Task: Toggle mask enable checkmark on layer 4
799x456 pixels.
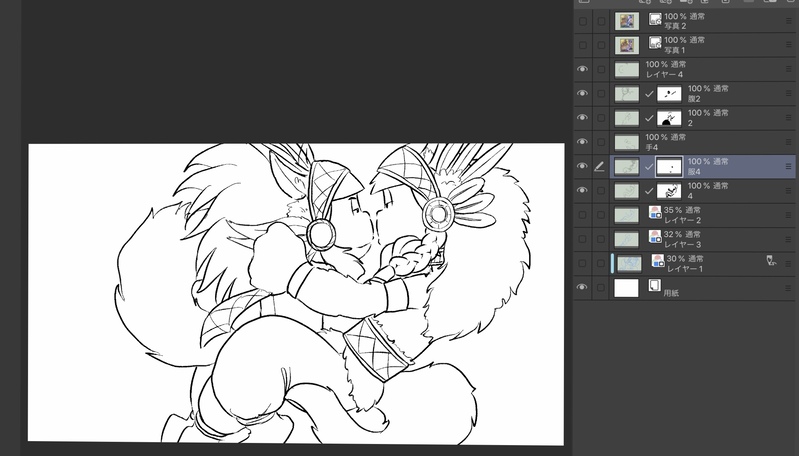Action: (x=649, y=191)
